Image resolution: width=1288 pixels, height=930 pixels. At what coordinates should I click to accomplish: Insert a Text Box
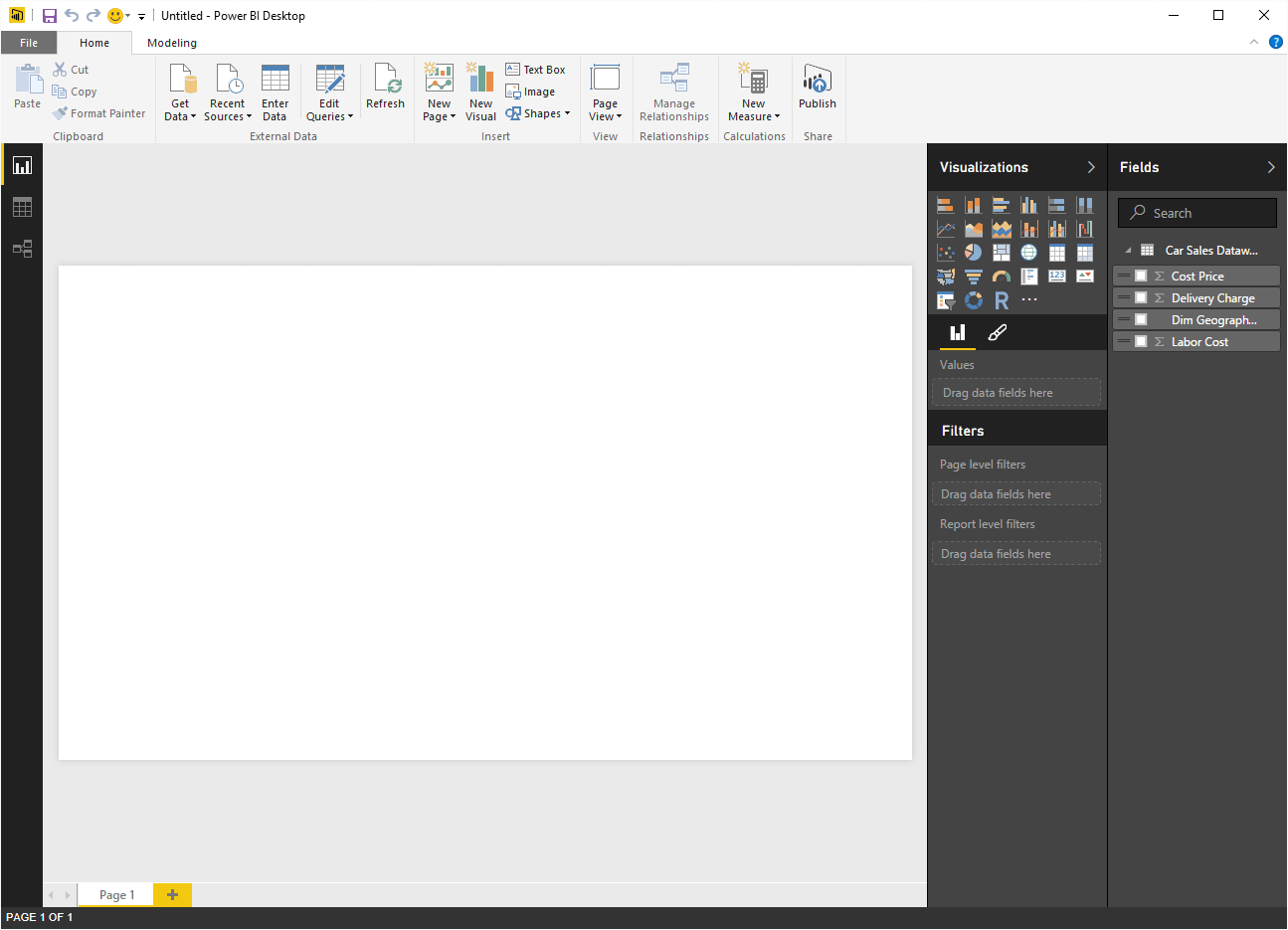tap(535, 70)
